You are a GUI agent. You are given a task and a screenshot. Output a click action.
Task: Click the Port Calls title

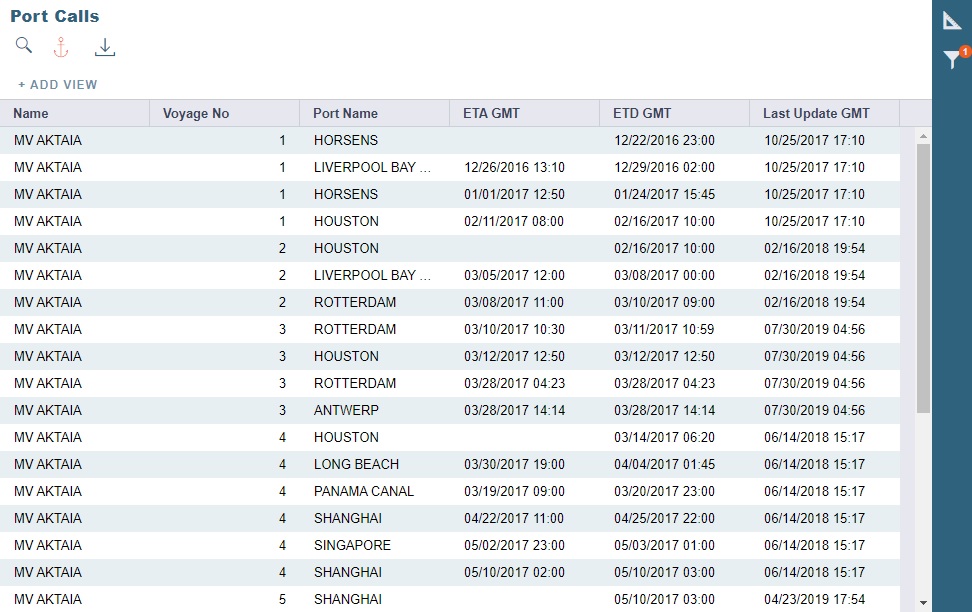point(53,16)
